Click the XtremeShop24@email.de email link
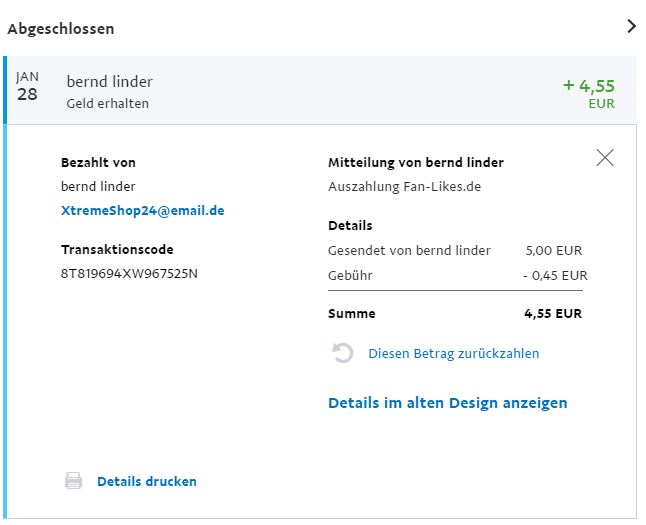This screenshot has width=646, height=525. pos(142,211)
